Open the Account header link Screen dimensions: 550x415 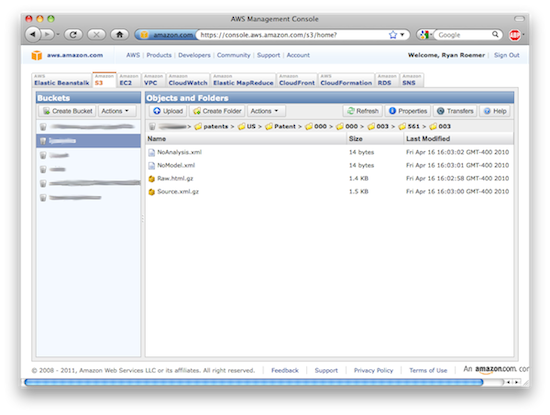(x=298, y=55)
